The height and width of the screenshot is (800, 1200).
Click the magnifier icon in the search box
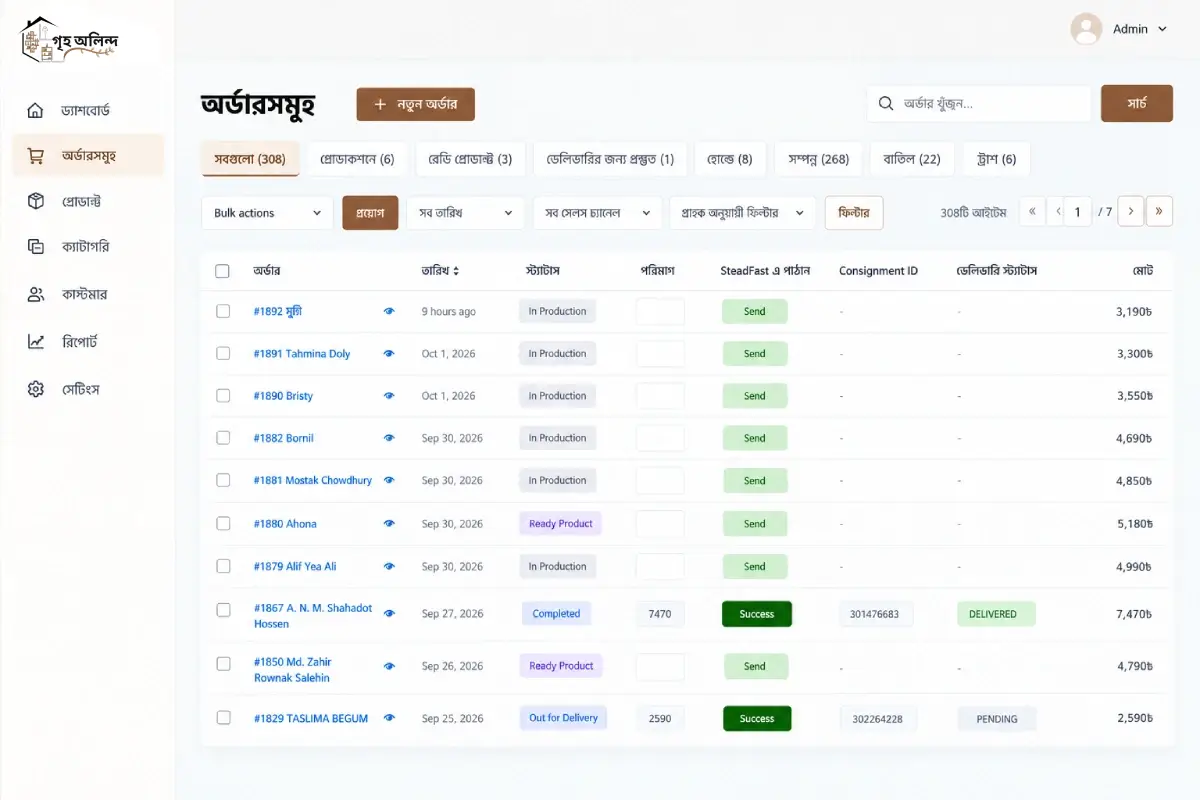point(885,103)
